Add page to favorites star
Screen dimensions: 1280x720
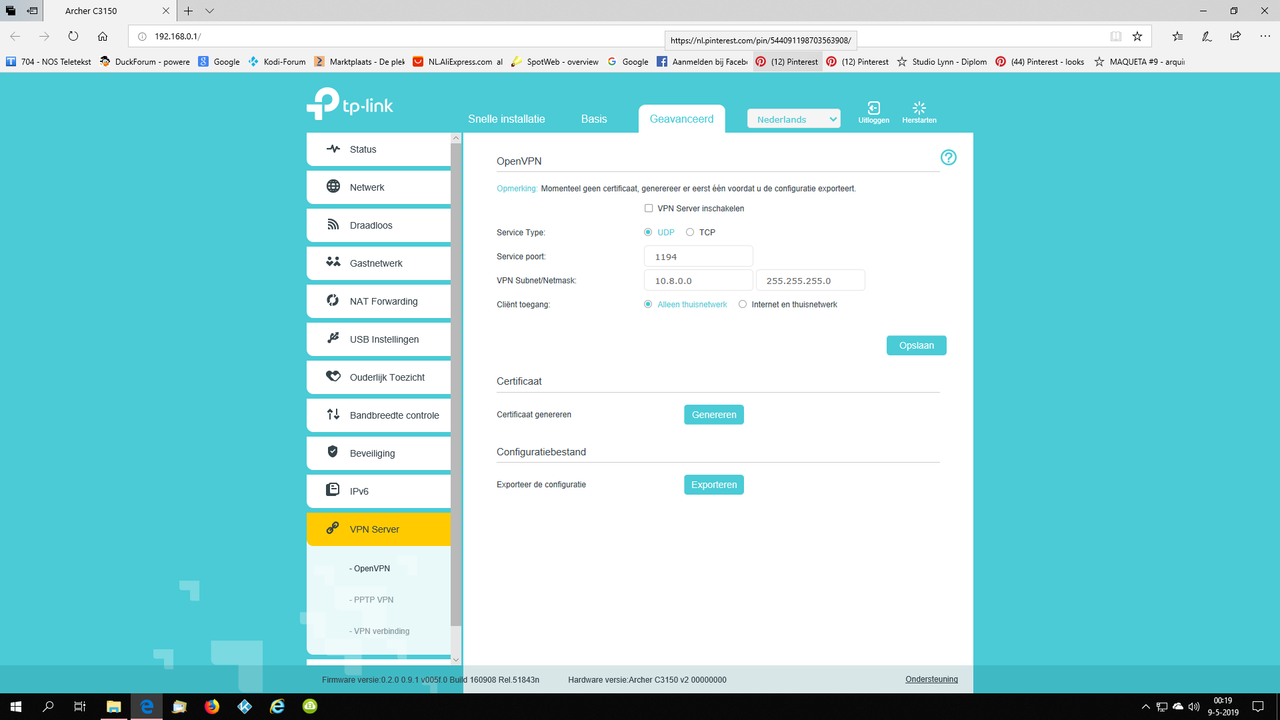point(1137,36)
